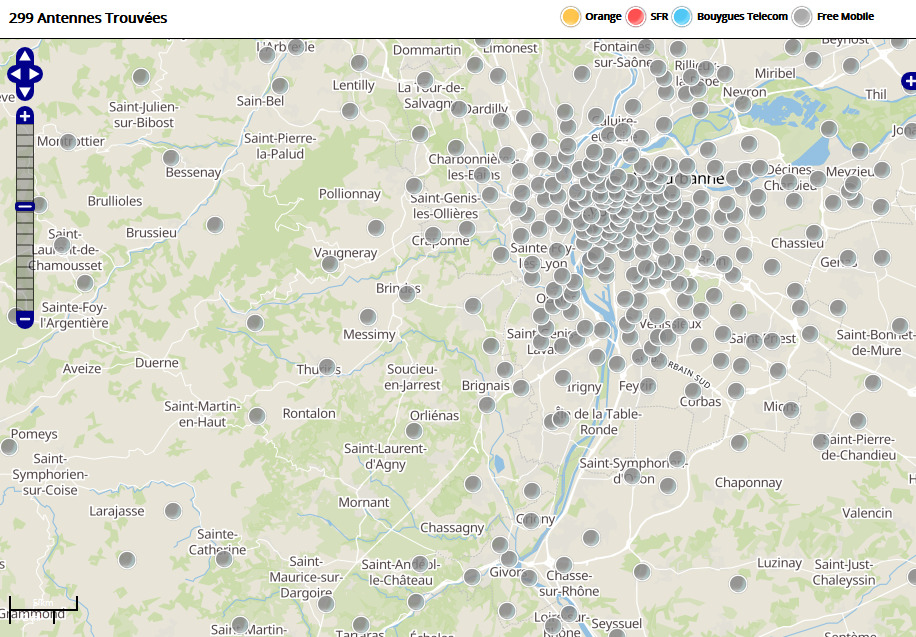This screenshot has width=916, height=637.
Task: Zoom out with the minus button
Action: tap(25, 318)
